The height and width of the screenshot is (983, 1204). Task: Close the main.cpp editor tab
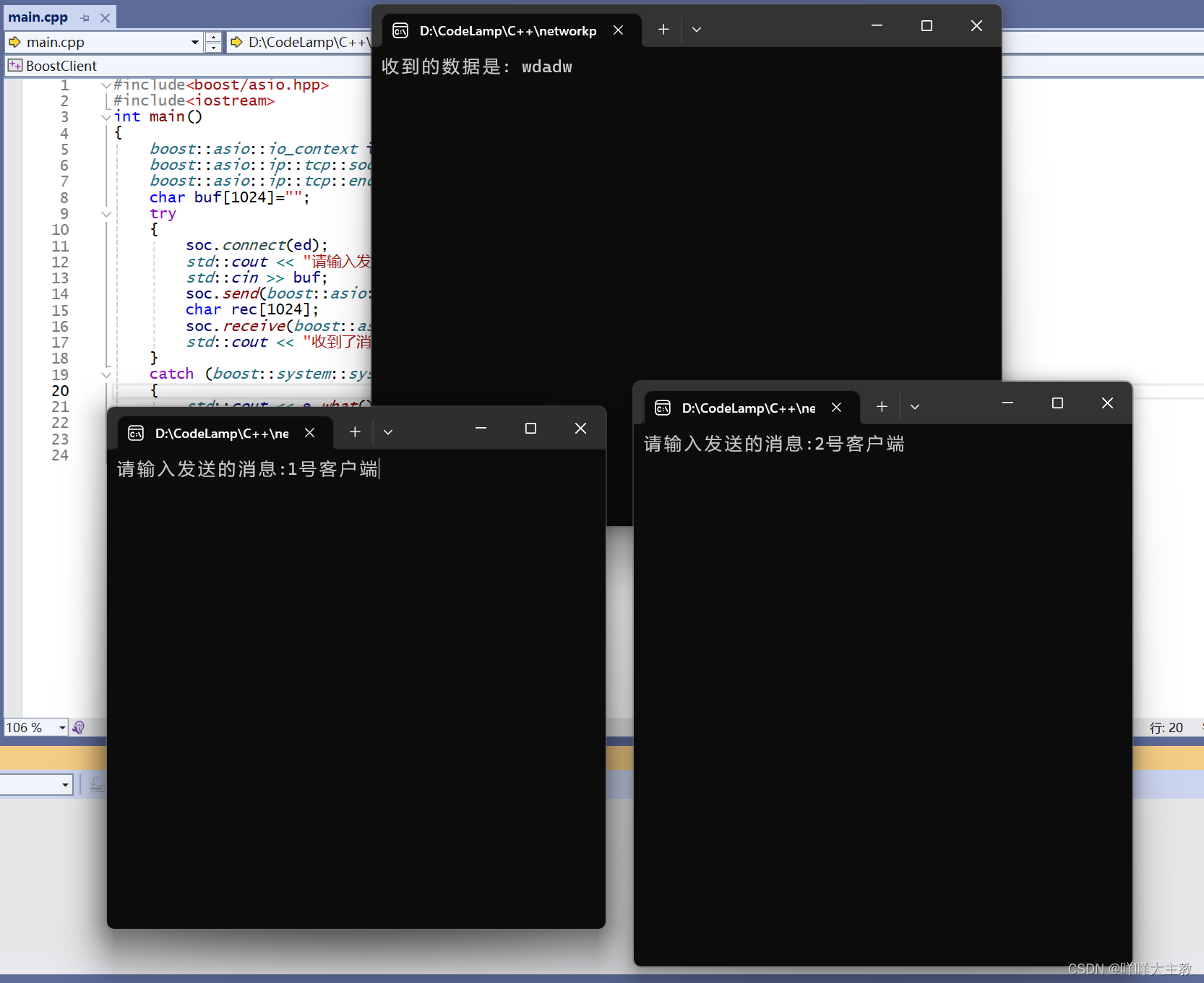tap(106, 18)
